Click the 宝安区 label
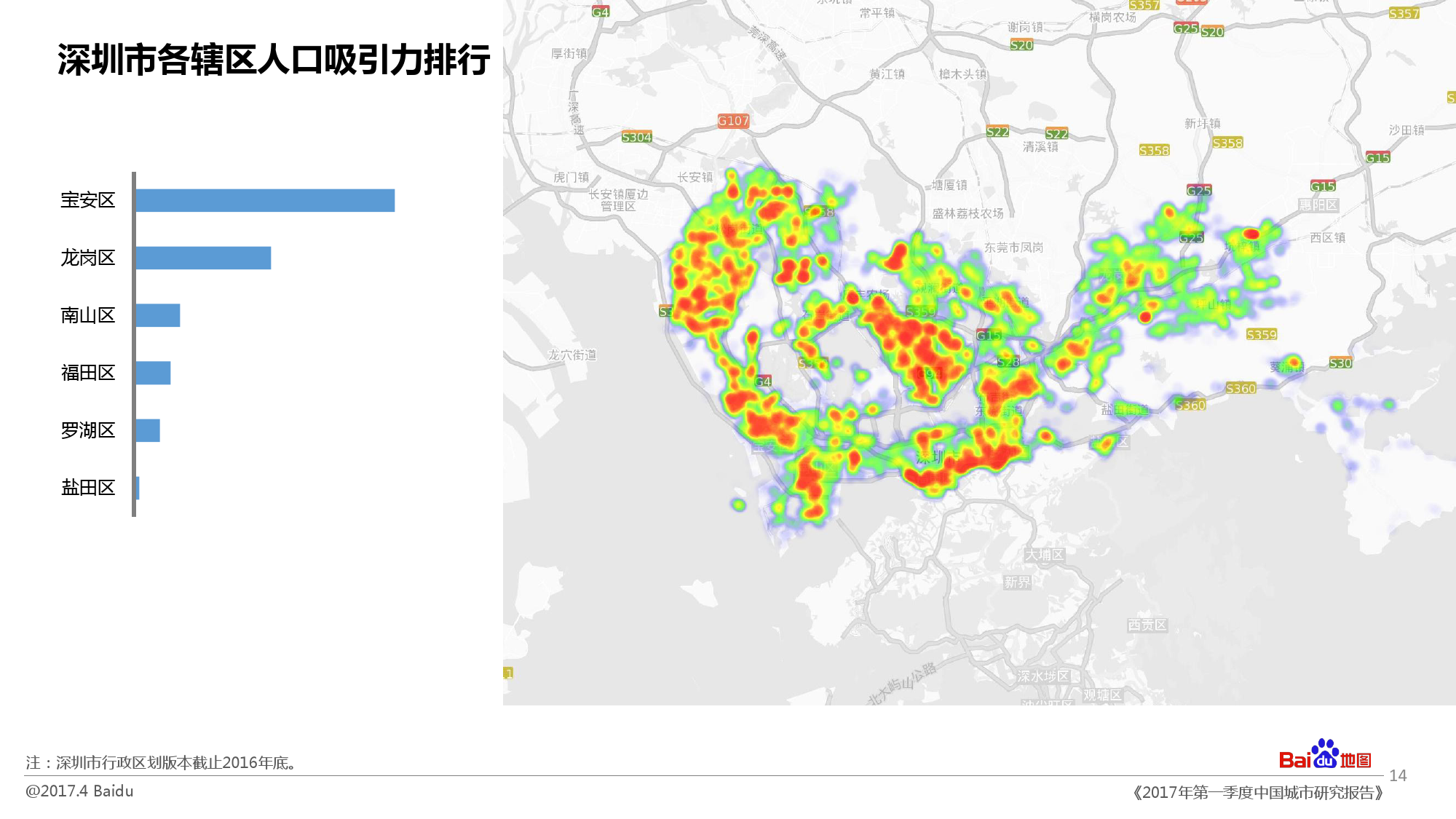Image resolution: width=1456 pixels, height=819 pixels. (x=88, y=200)
